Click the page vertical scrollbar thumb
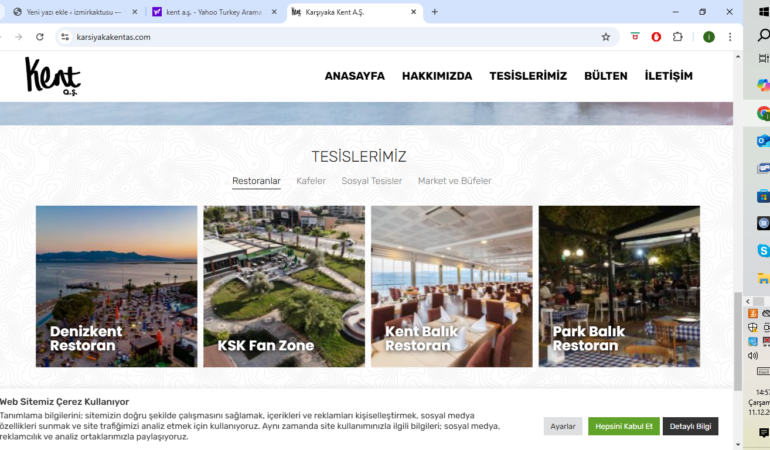Image resolution: width=770 pixels, height=450 pixels. (x=738, y=341)
